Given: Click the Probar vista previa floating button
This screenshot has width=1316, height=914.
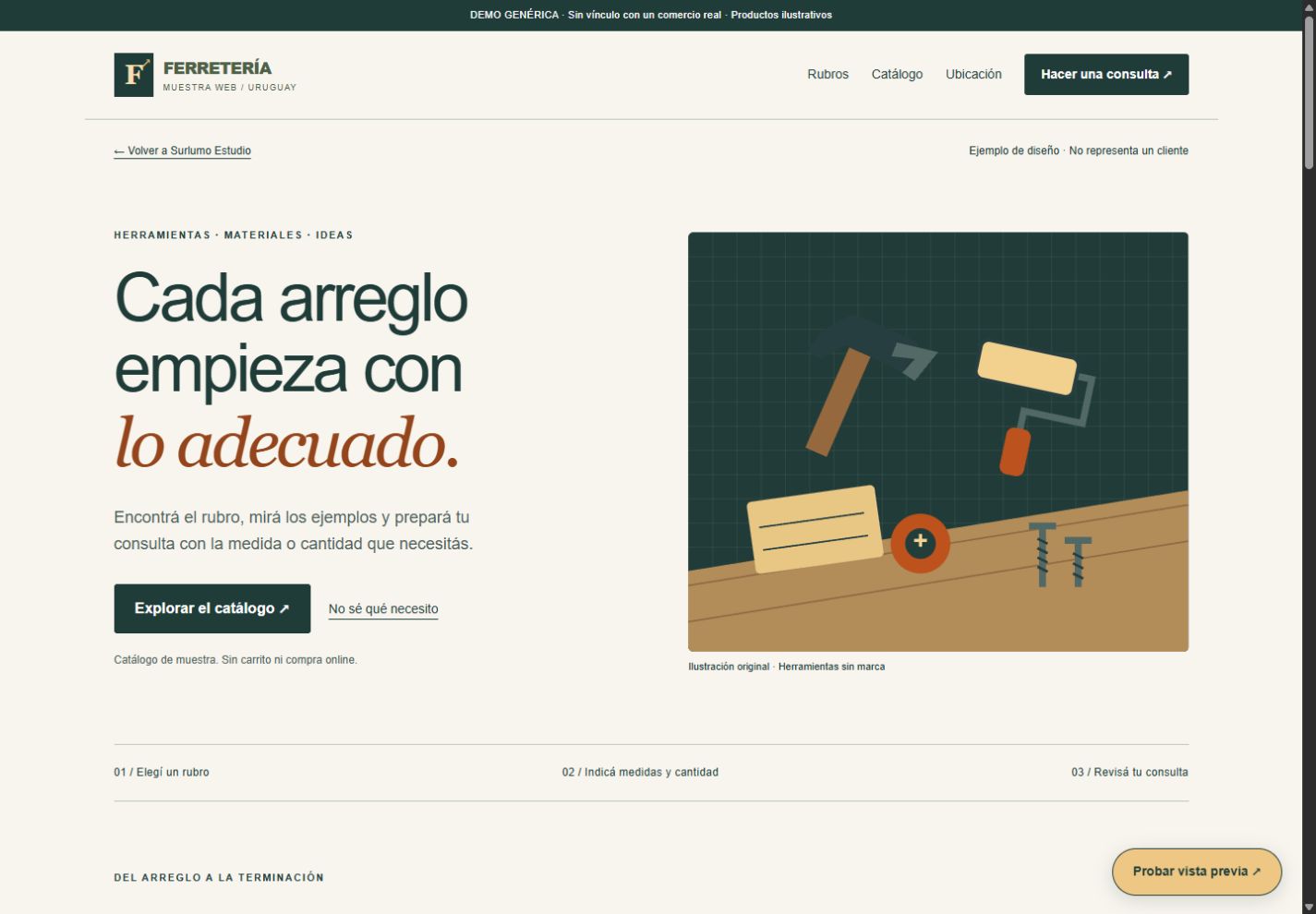Looking at the screenshot, I should [x=1197, y=872].
